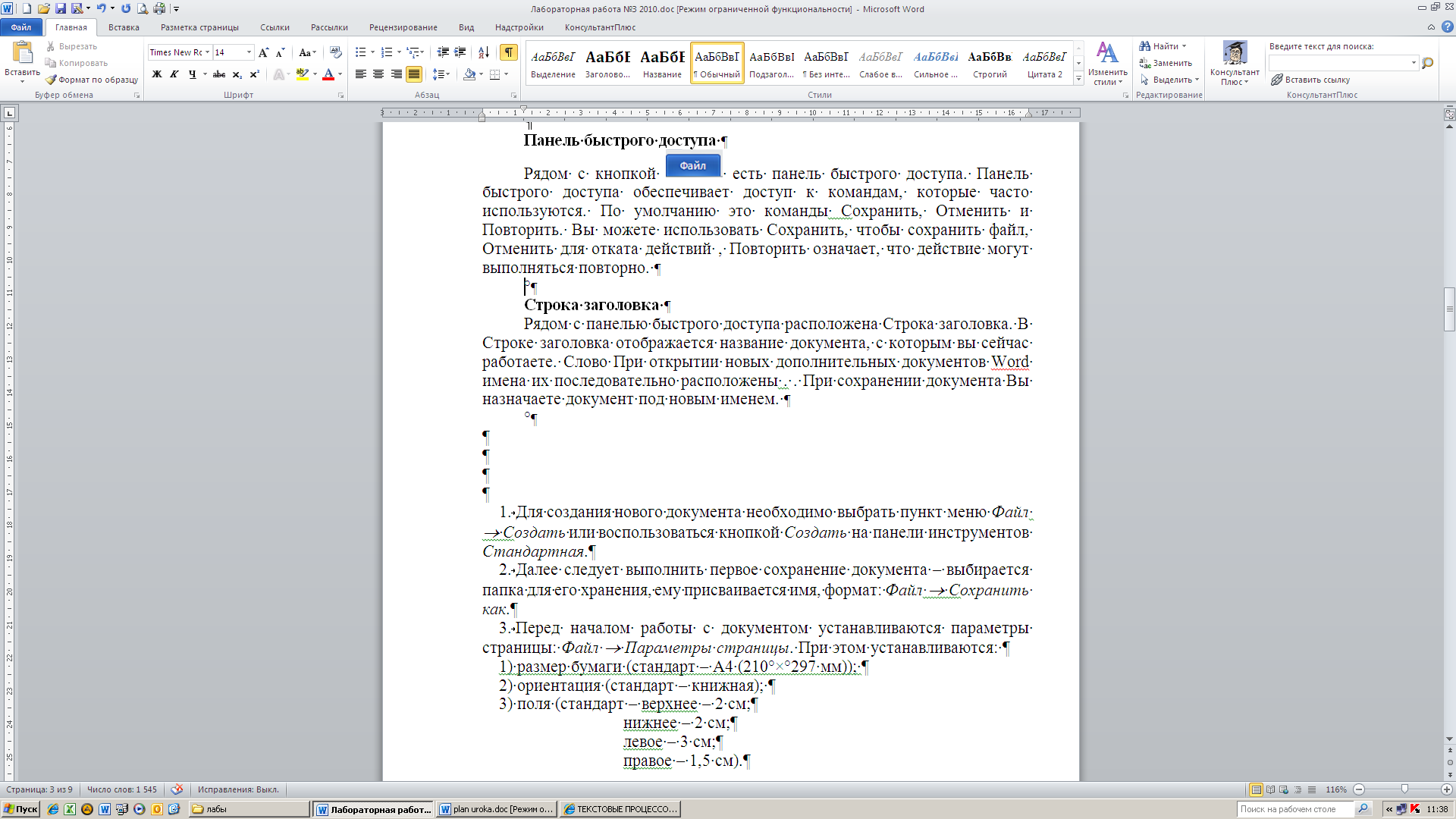Toggle show paragraph marks (¶)
Viewport: 1456px width, 819px height.
[508, 52]
